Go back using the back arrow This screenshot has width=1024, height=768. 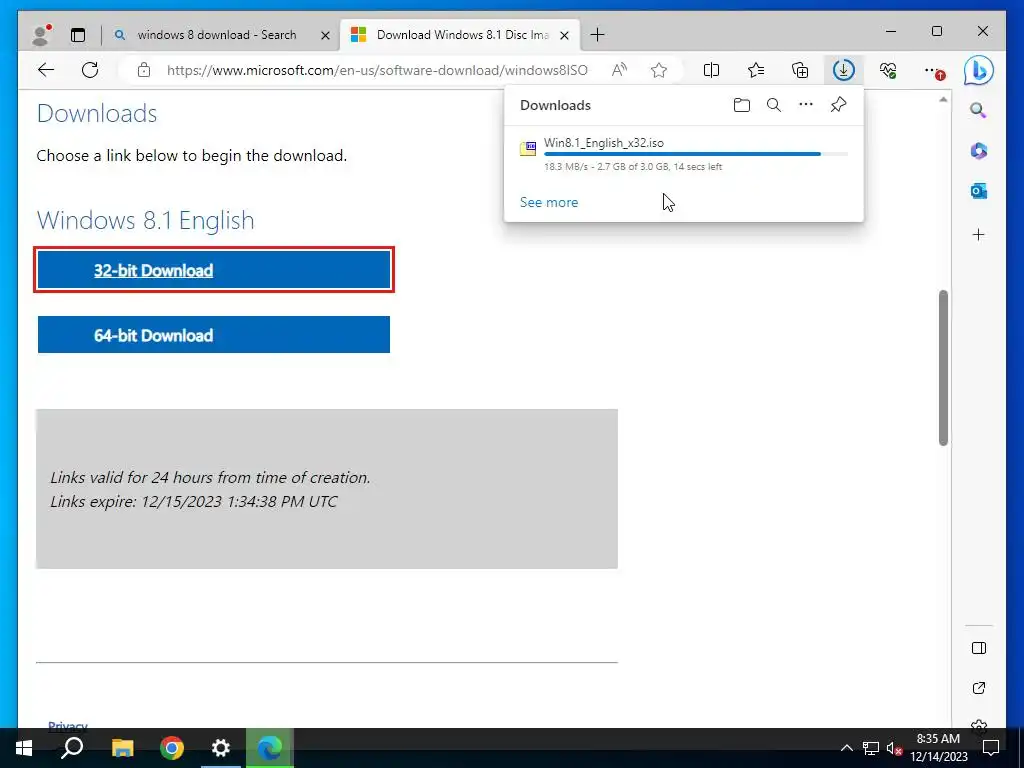coord(46,70)
